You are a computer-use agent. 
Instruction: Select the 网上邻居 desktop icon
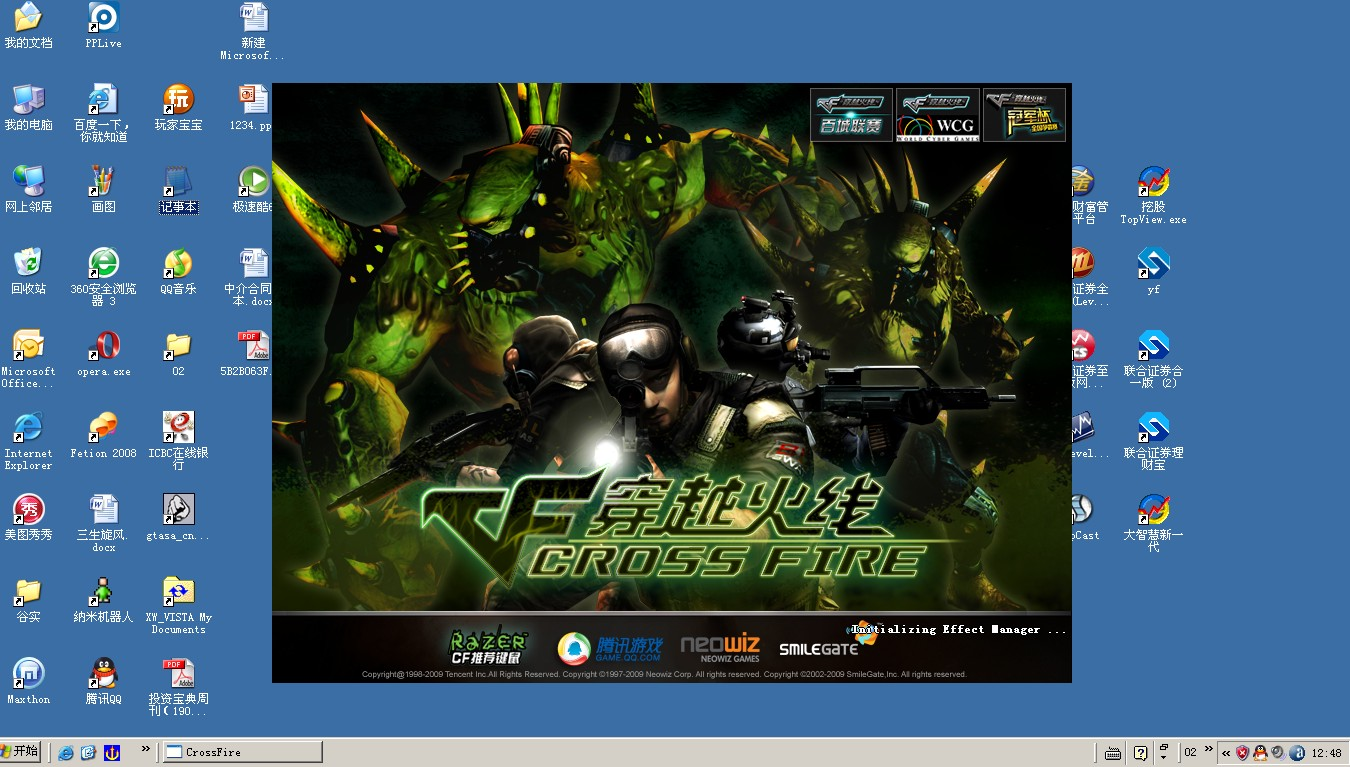28,190
